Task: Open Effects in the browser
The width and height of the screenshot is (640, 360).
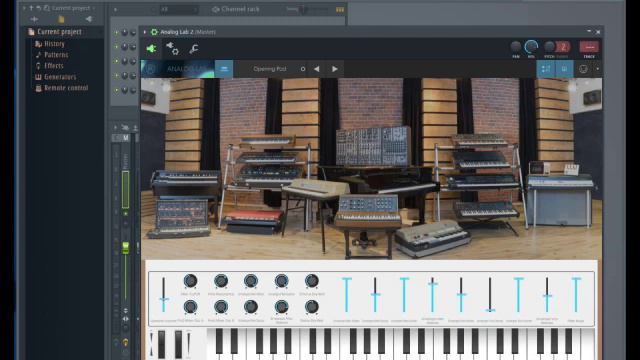Action: pyautogui.click(x=49, y=66)
